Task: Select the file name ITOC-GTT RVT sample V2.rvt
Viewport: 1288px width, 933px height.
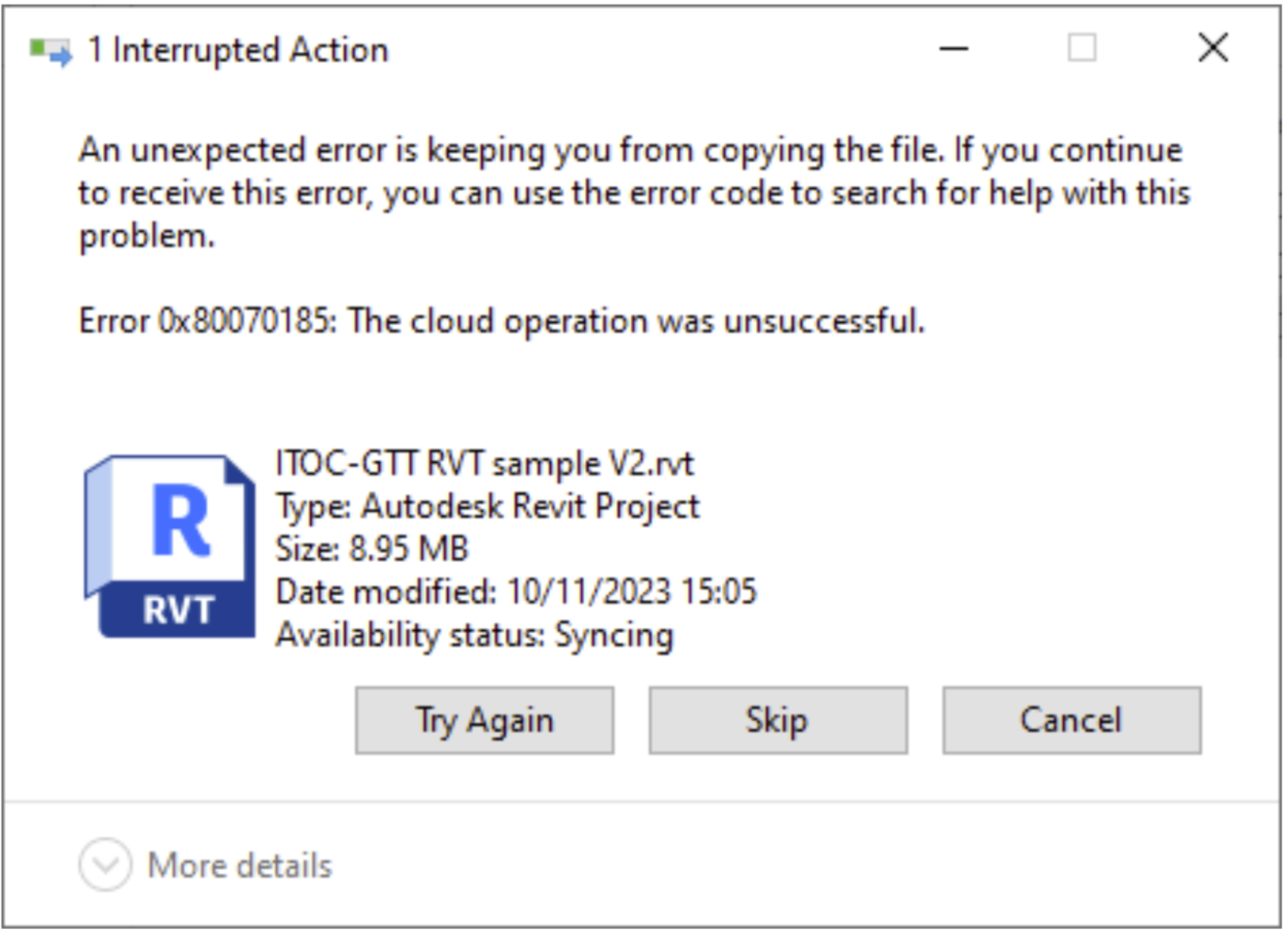Action: pos(485,464)
